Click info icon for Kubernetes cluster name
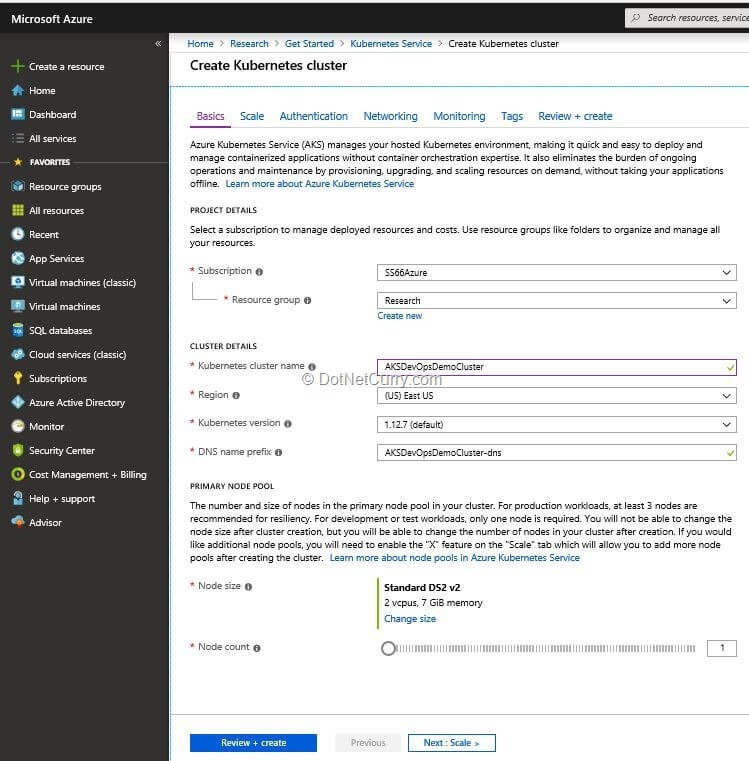This screenshot has width=749, height=761. click(x=312, y=367)
